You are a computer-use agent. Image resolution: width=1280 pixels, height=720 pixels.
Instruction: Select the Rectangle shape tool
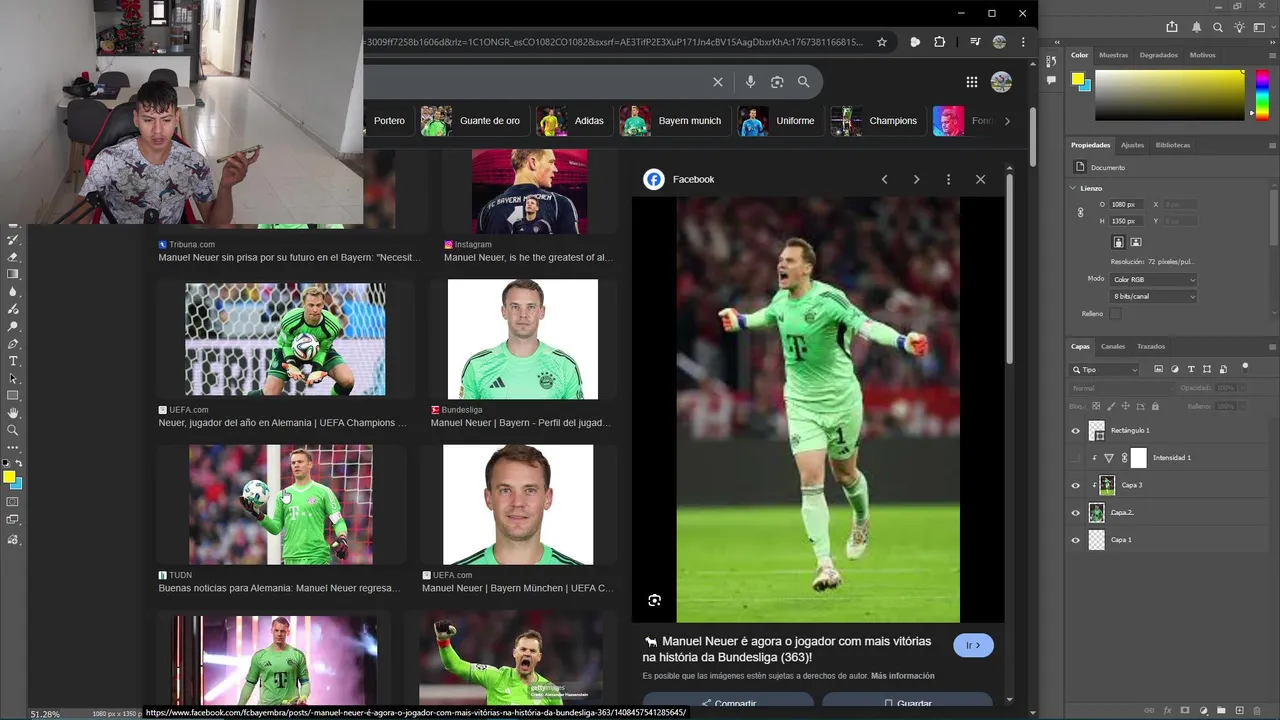pyautogui.click(x=13, y=396)
